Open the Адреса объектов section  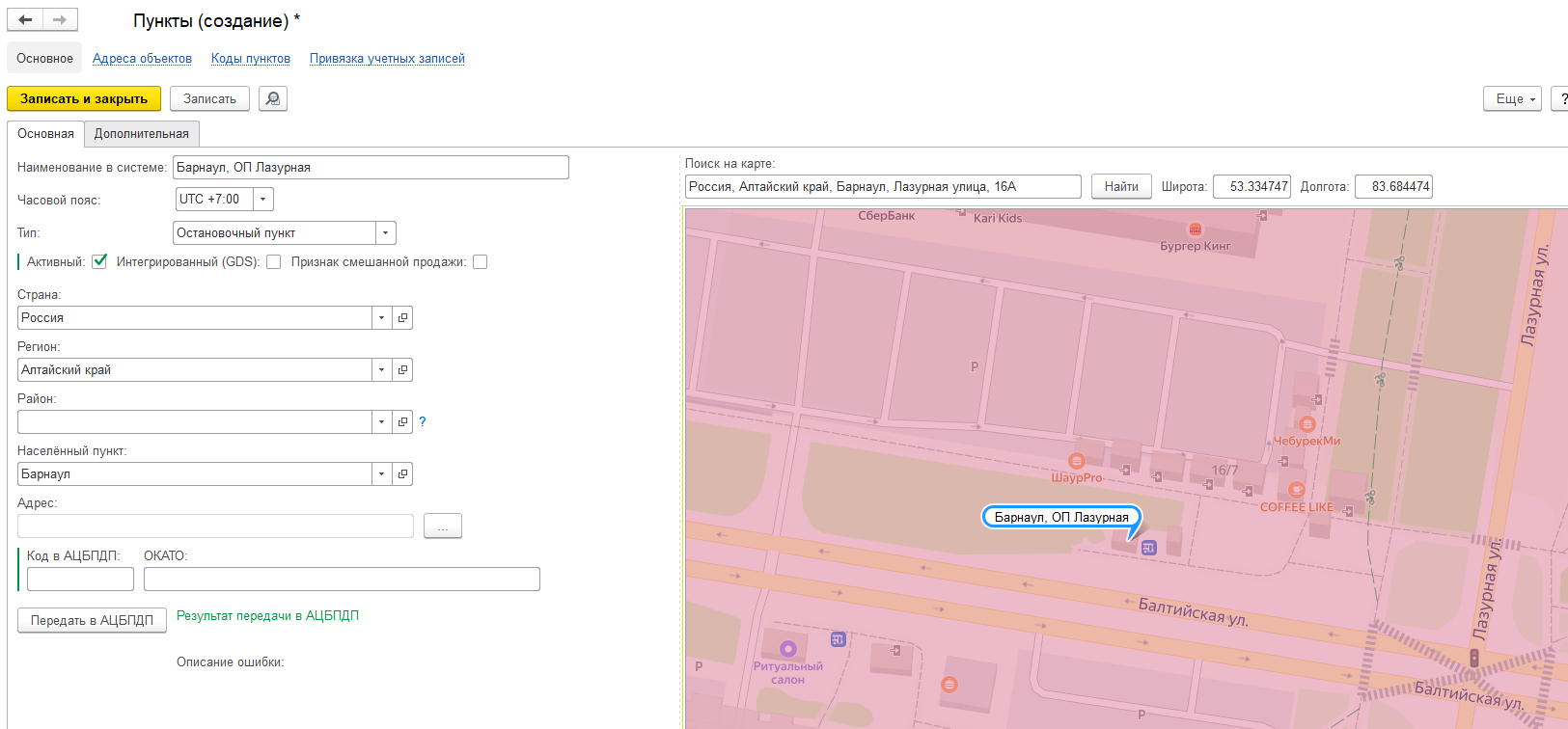point(142,59)
